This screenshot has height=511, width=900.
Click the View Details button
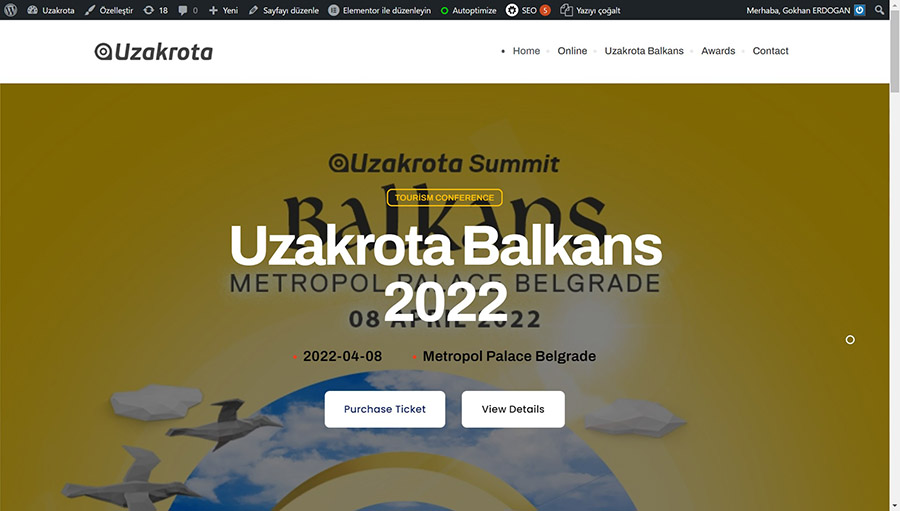click(x=513, y=409)
